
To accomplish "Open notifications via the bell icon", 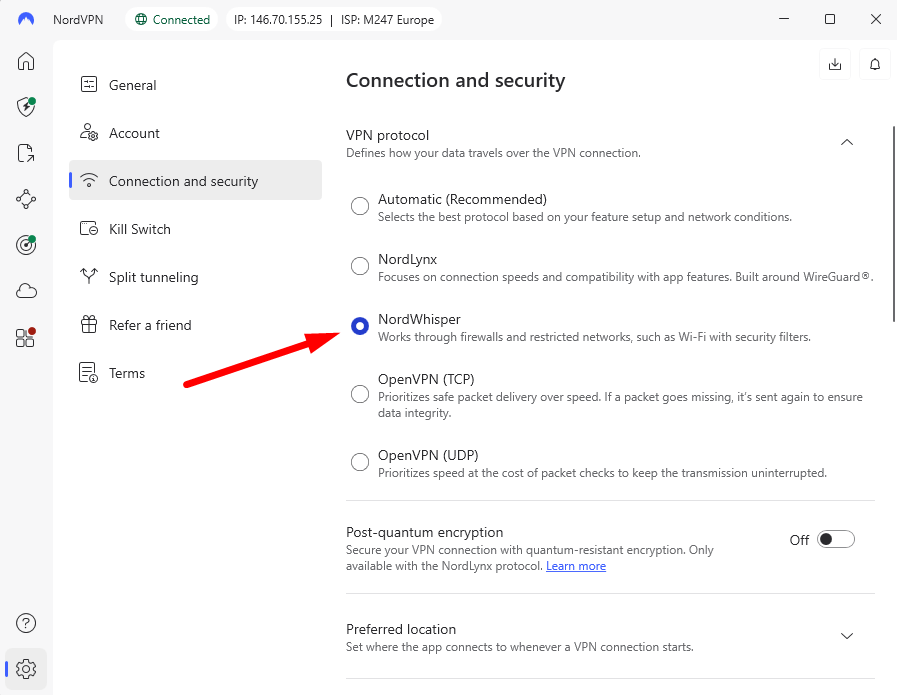I will pyautogui.click(x=874, y=63).
